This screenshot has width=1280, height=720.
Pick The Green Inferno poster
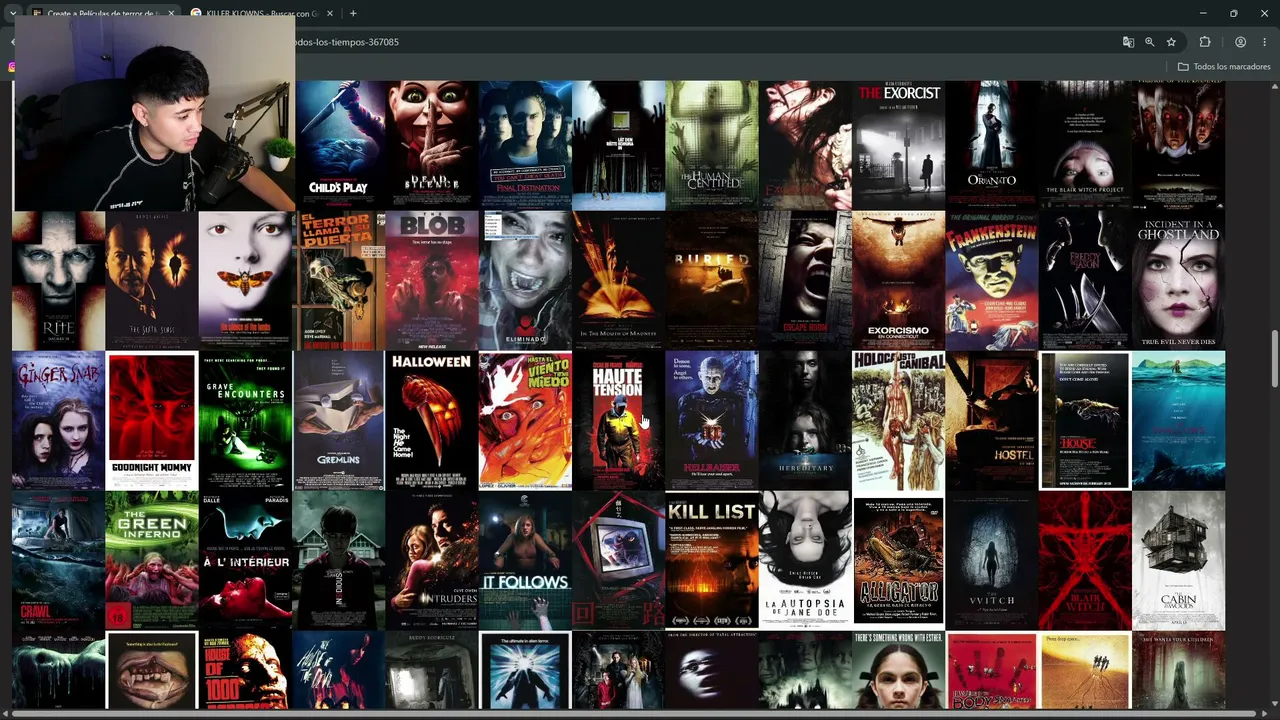[151, 561]
